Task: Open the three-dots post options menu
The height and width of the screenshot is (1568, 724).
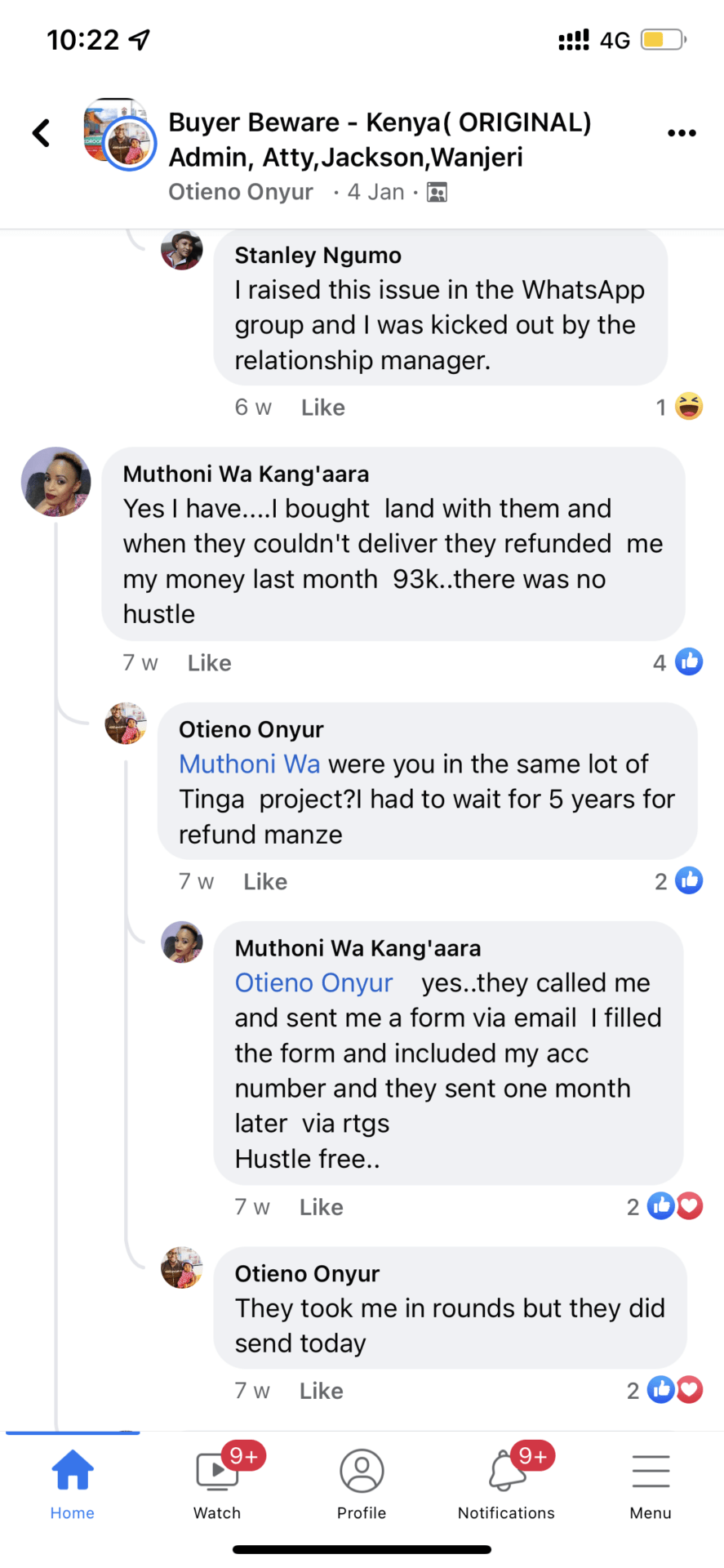Action: [x=682, y=133]
